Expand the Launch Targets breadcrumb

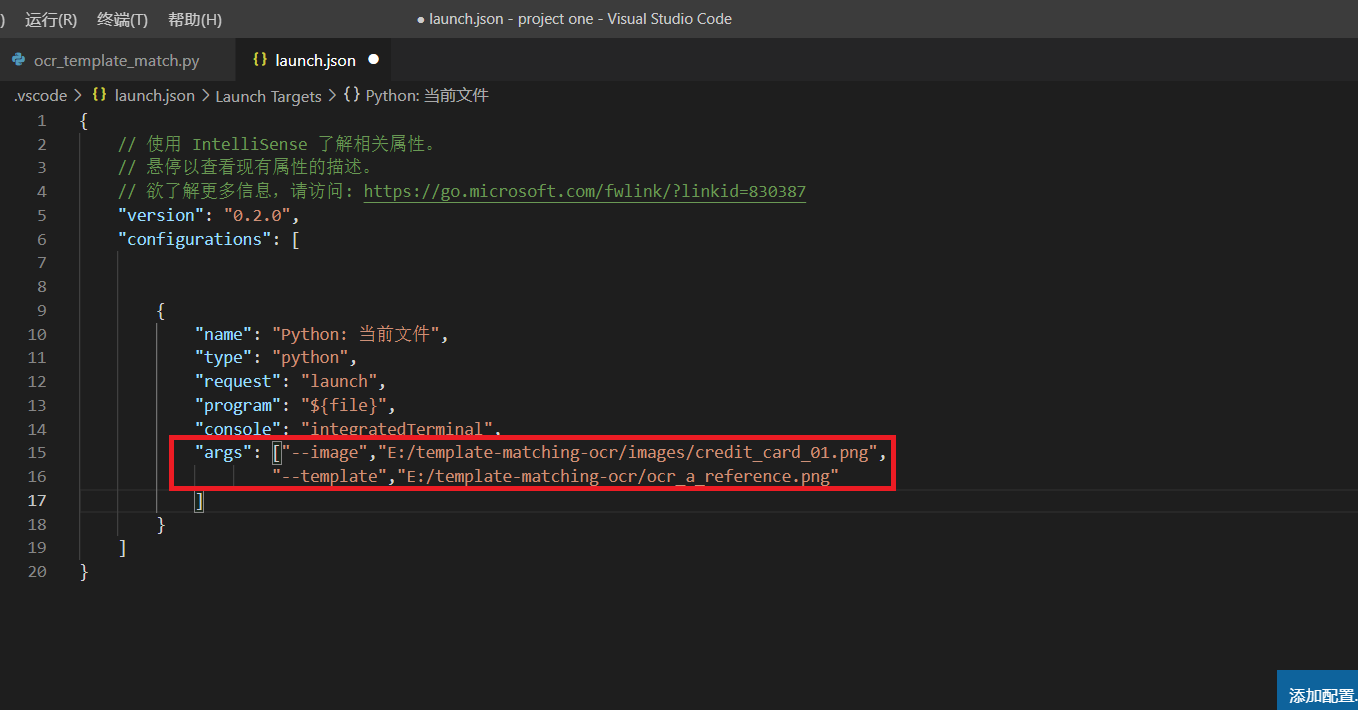(268, 95)
